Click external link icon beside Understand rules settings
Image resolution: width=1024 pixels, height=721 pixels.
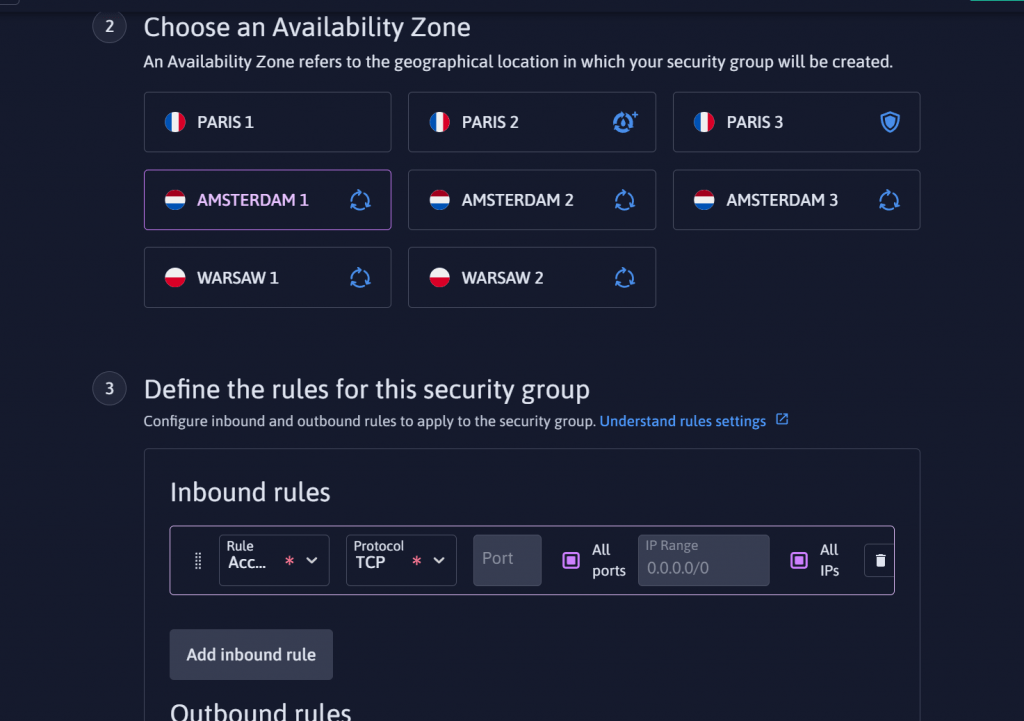coord(782,420)
